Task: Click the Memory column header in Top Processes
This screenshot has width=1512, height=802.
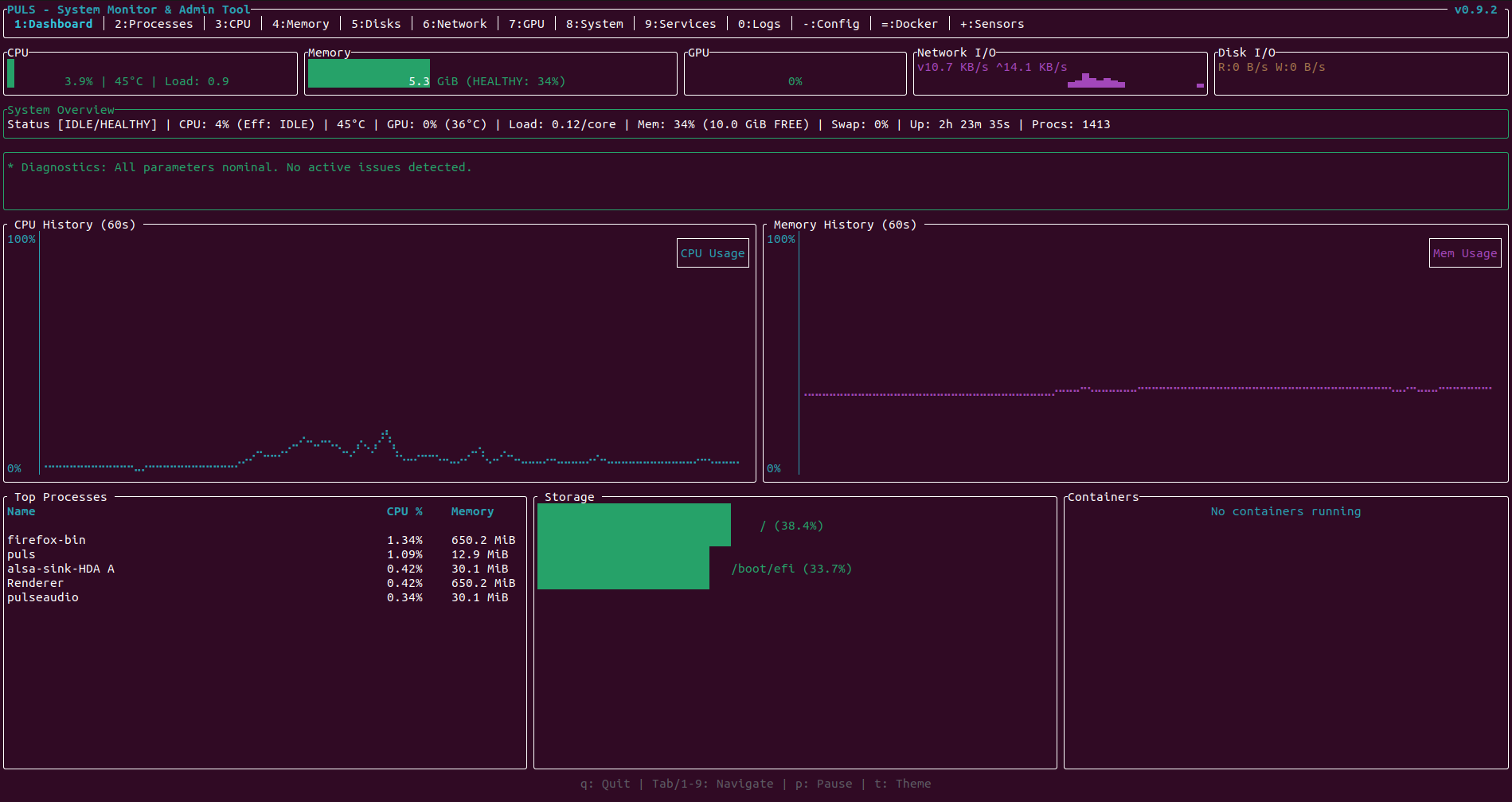Action: (472, 511)
